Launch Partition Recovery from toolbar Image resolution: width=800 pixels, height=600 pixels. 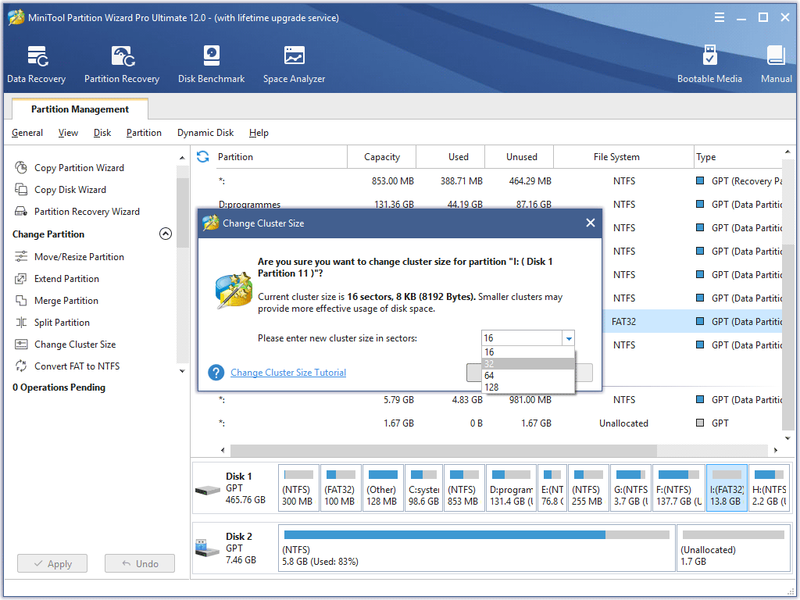(x=121, y=64)
